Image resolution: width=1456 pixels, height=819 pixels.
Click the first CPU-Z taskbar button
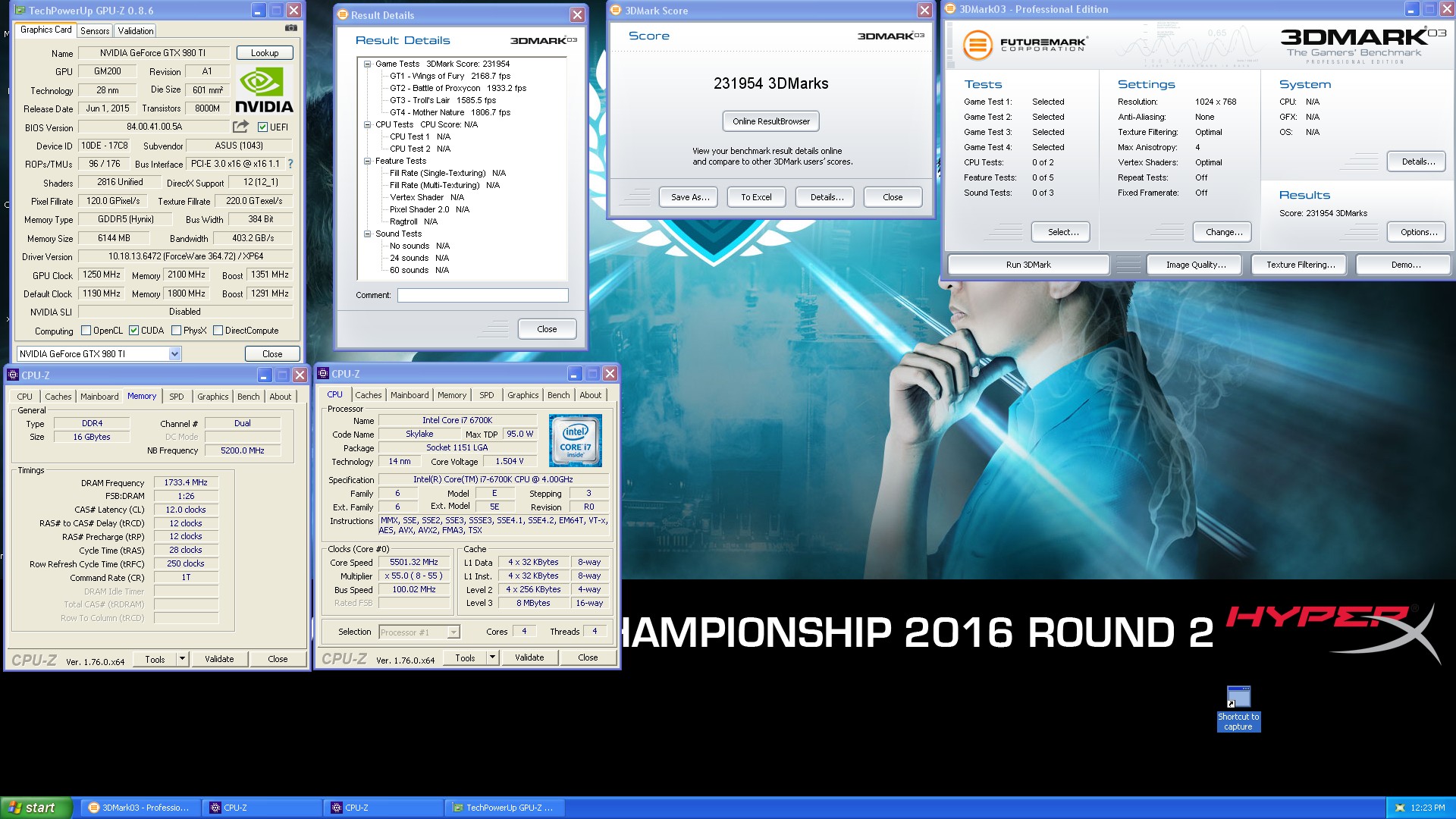(x=262, y=808)
